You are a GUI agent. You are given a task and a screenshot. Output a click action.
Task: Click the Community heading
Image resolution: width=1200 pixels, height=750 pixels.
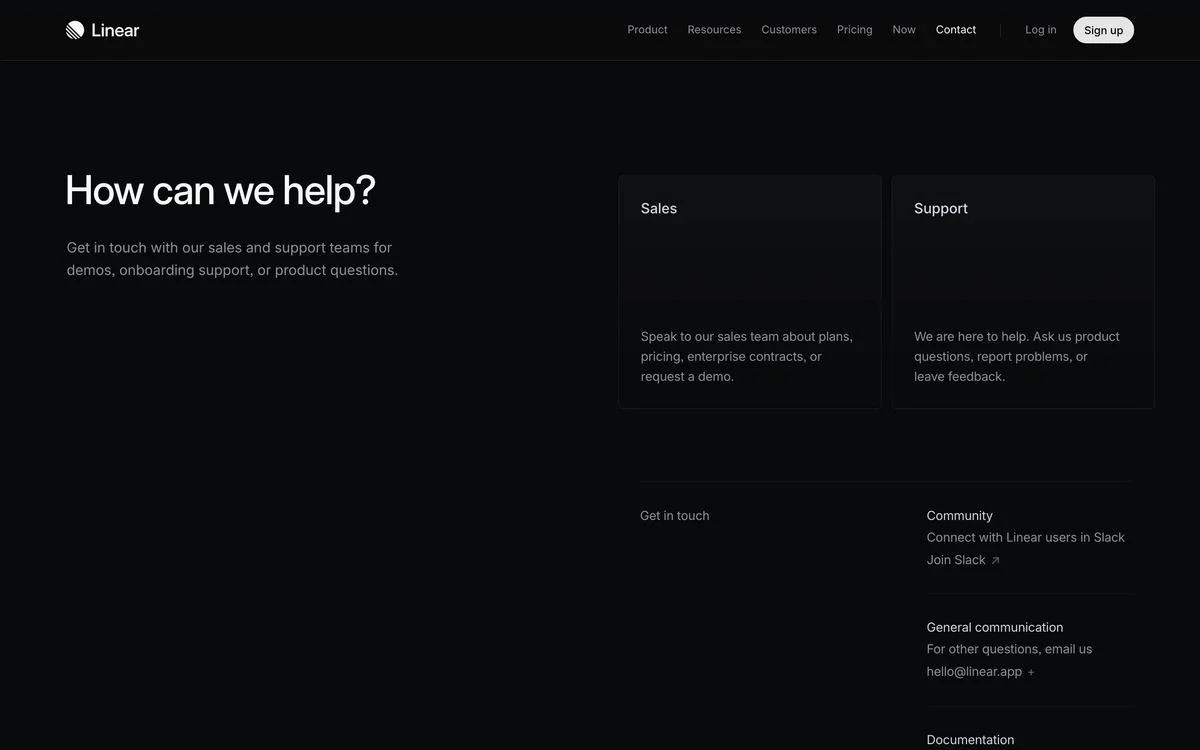pyautogui.click(x=960, y=516)
